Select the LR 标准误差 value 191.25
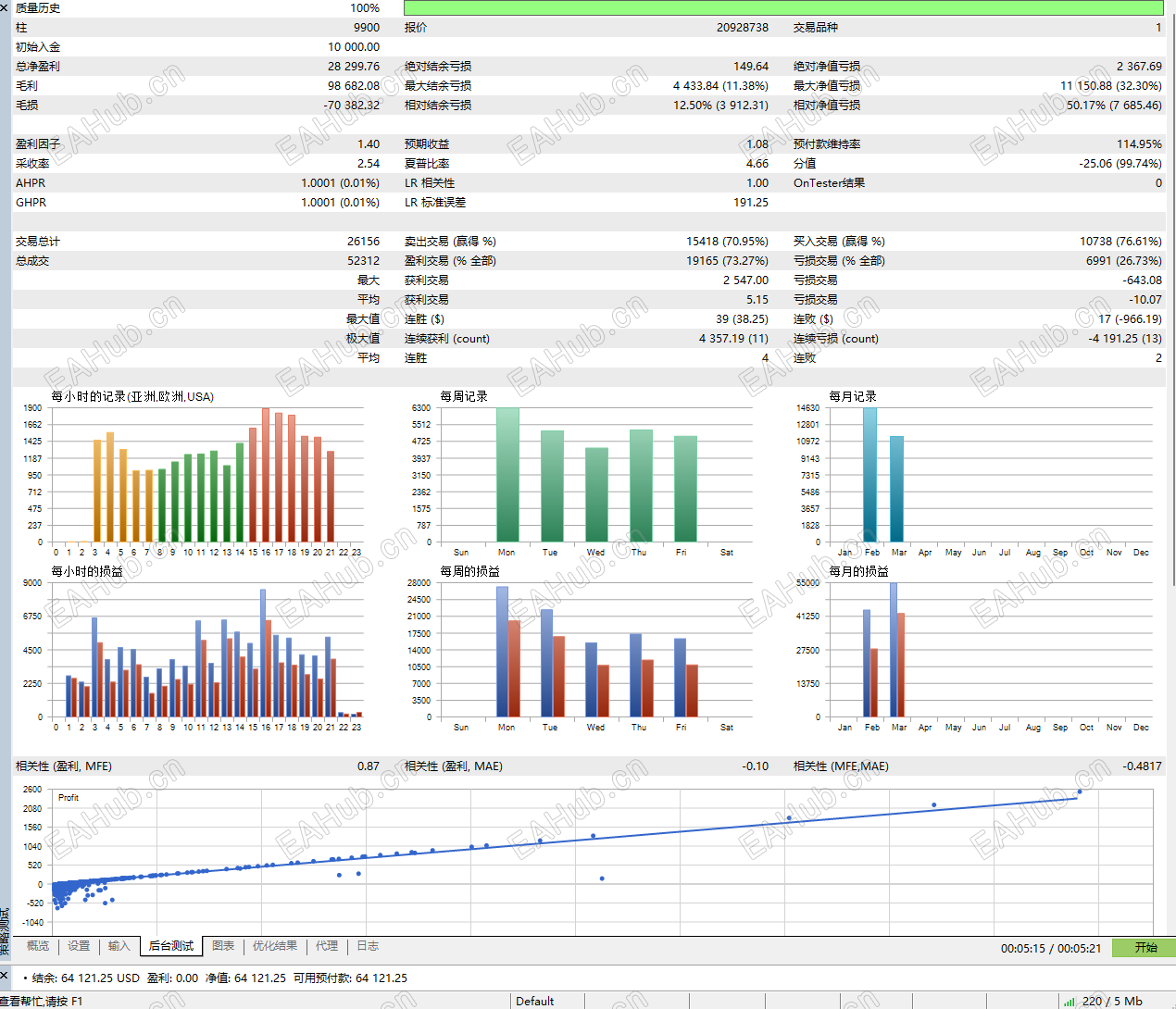The width and height of the screenshot is (1176, 1009). (751, 203)
